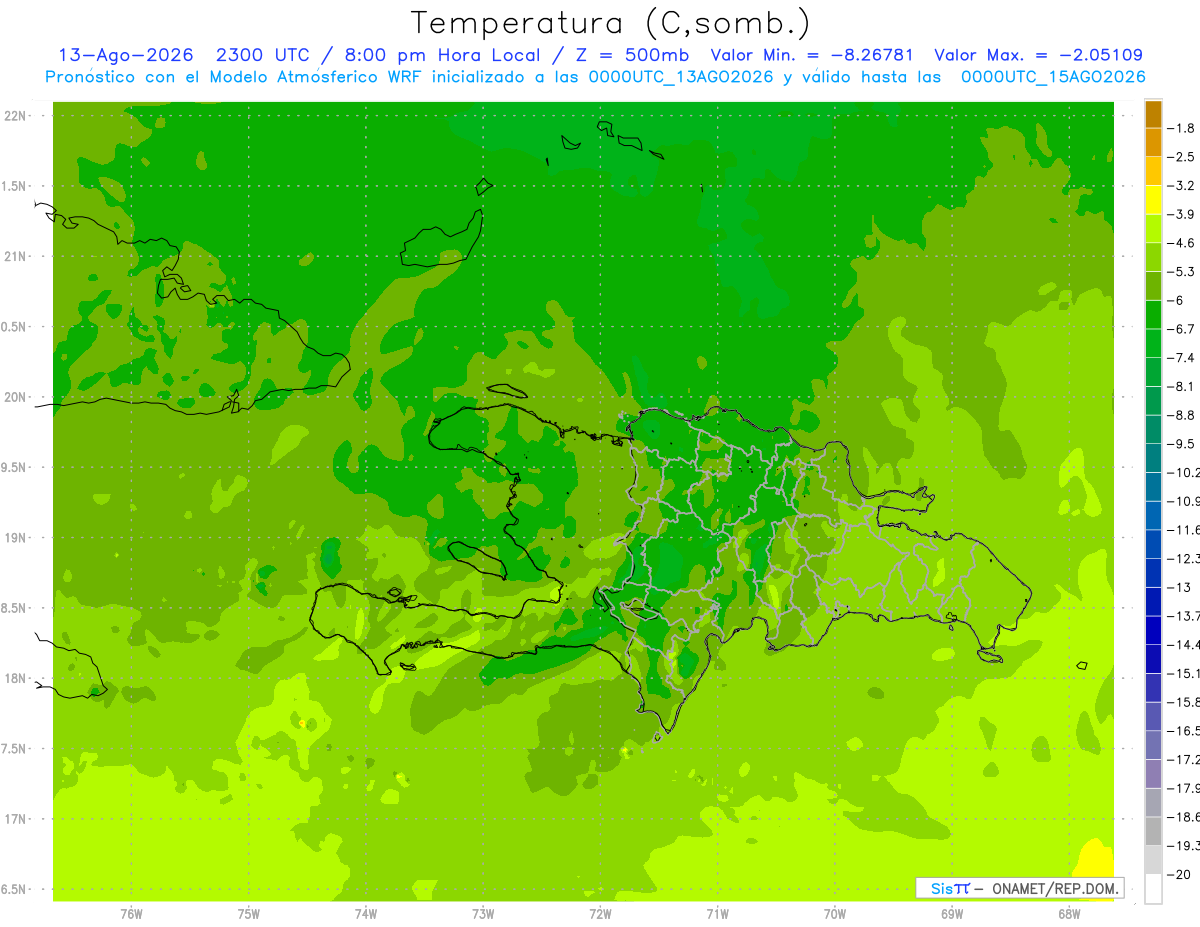Click the '-8.8' color scale label
Viewport: 1200px width, 927px height.
coord(1182,415)
